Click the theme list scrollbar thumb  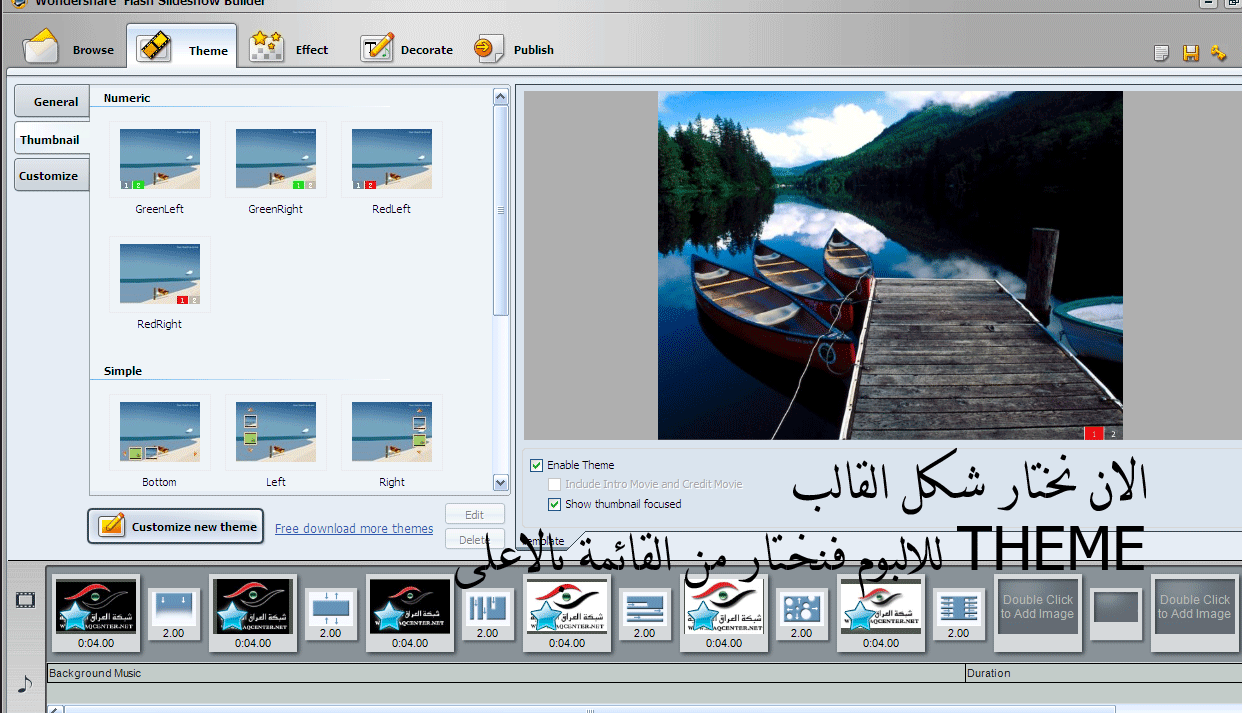coord(501,210)
